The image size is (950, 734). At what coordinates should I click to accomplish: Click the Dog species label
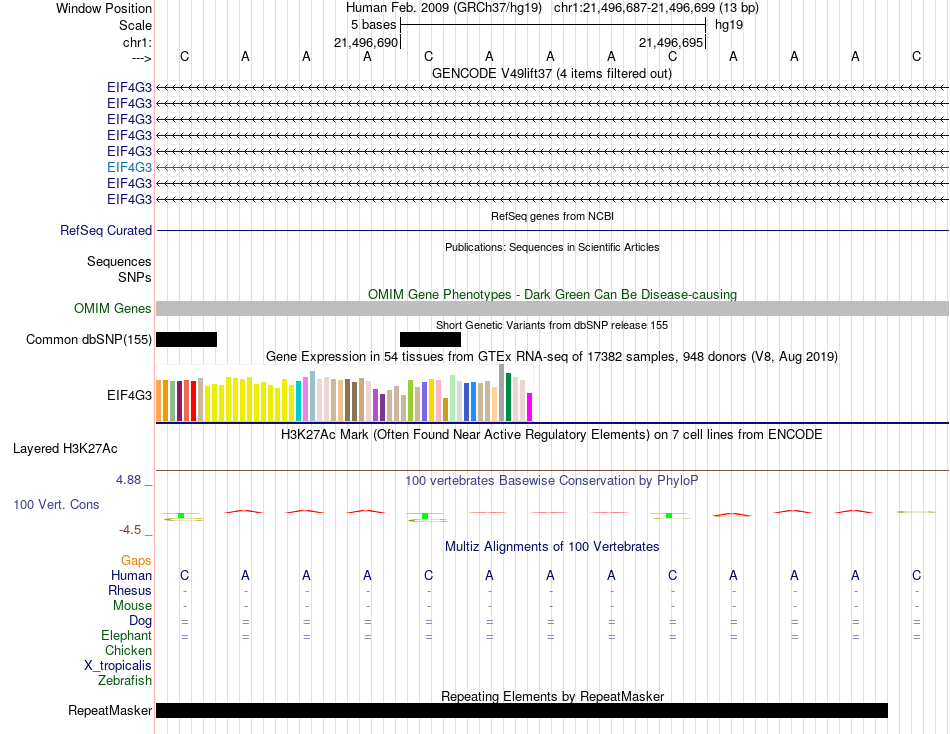tap(141, 621)
